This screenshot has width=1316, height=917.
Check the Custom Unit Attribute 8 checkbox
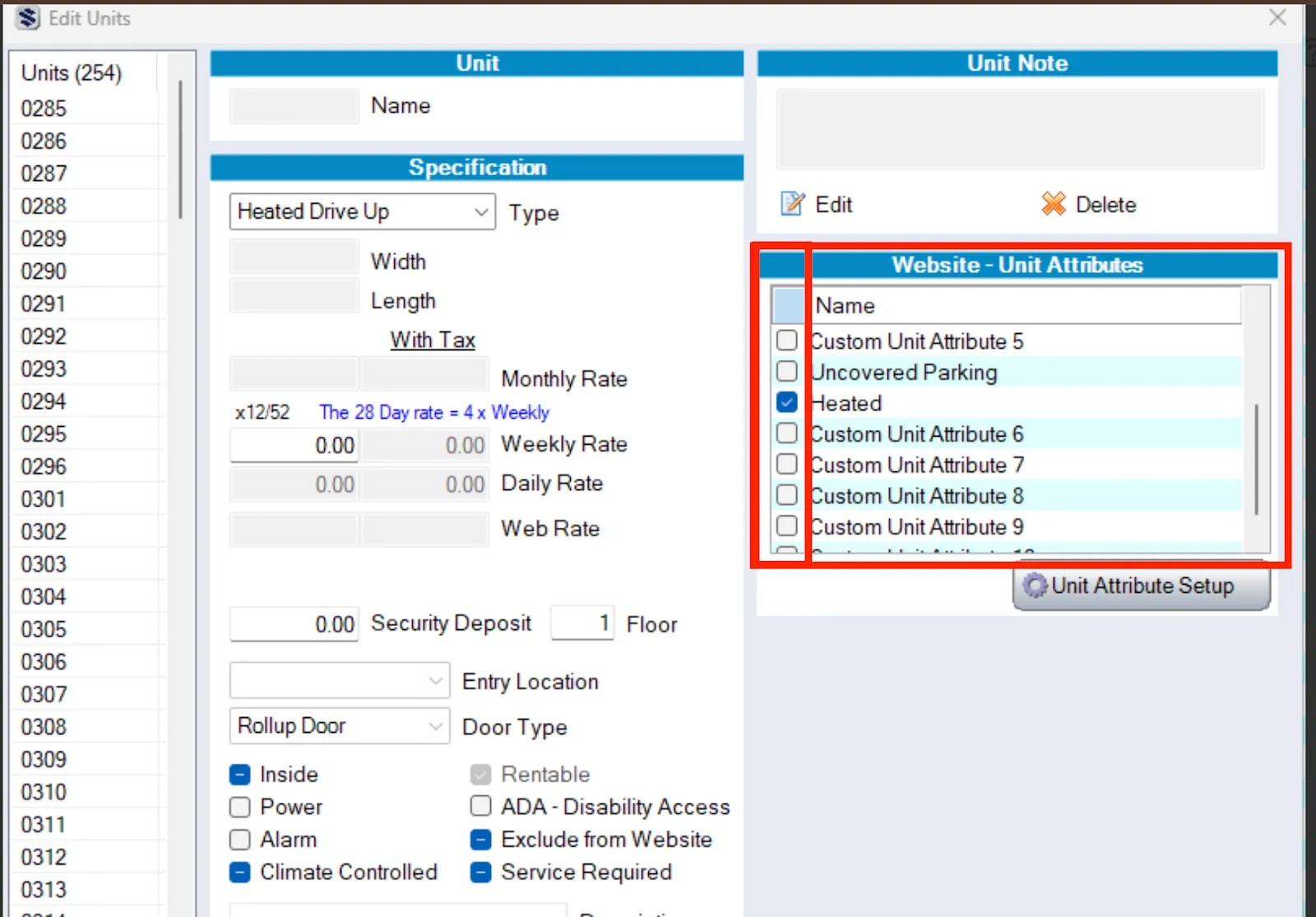(787, 494)
